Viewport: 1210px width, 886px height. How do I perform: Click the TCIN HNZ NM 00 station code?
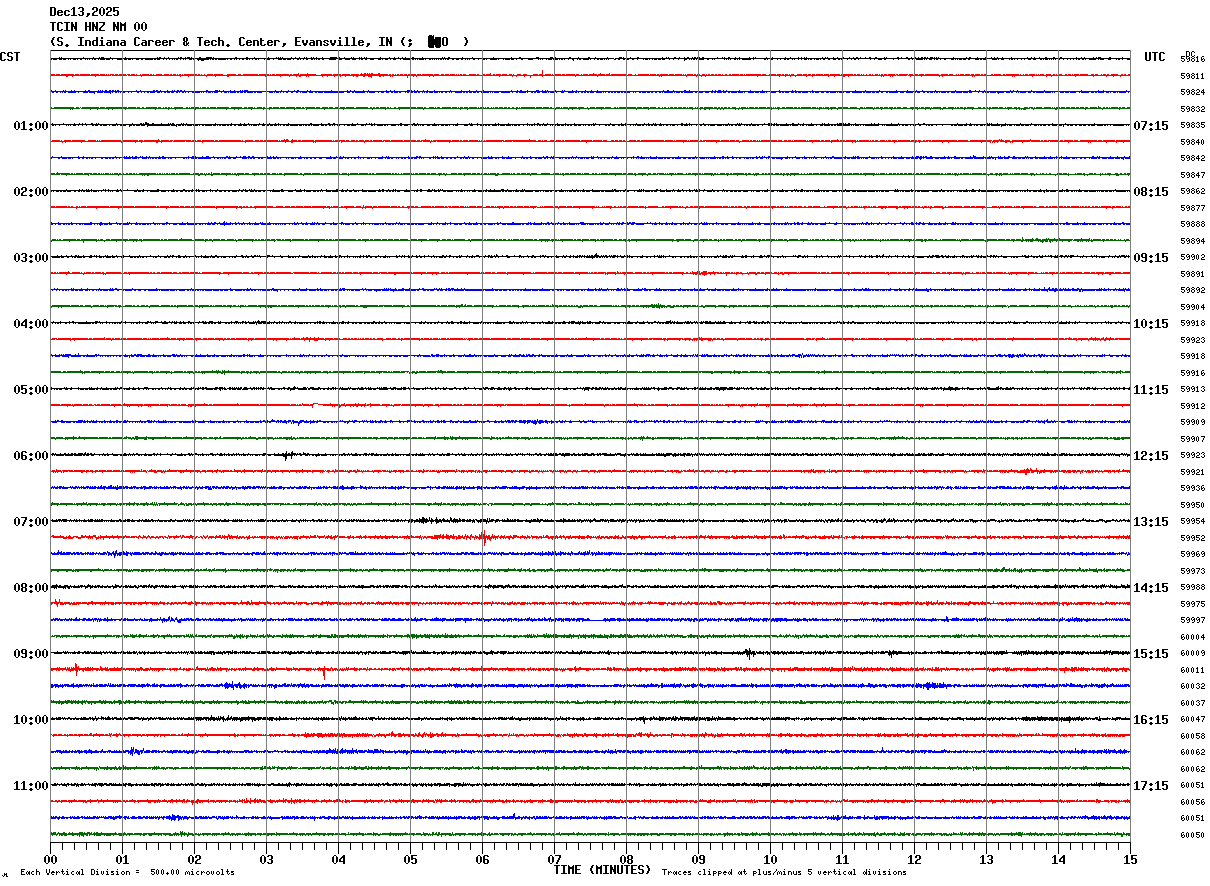click(98, 27)
